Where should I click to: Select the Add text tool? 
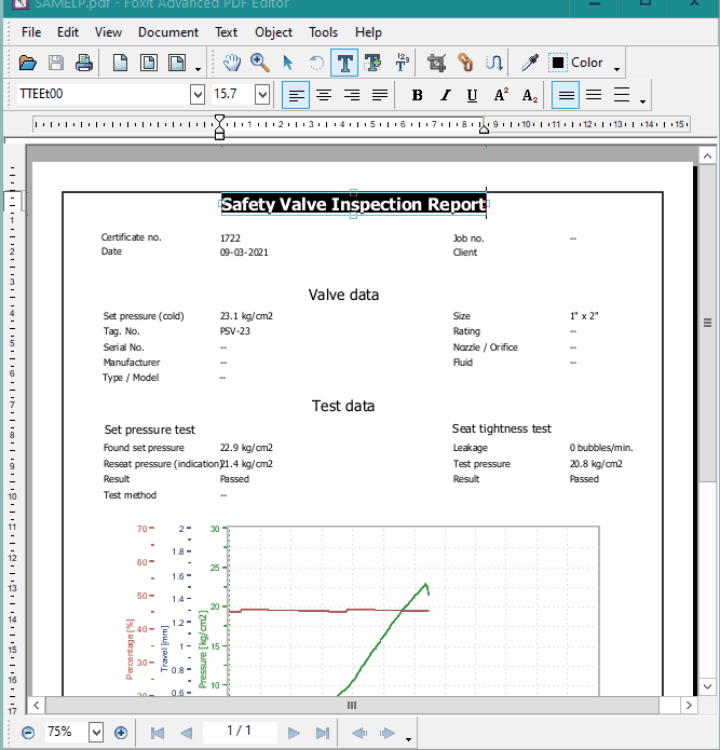[x=373, y=63]
